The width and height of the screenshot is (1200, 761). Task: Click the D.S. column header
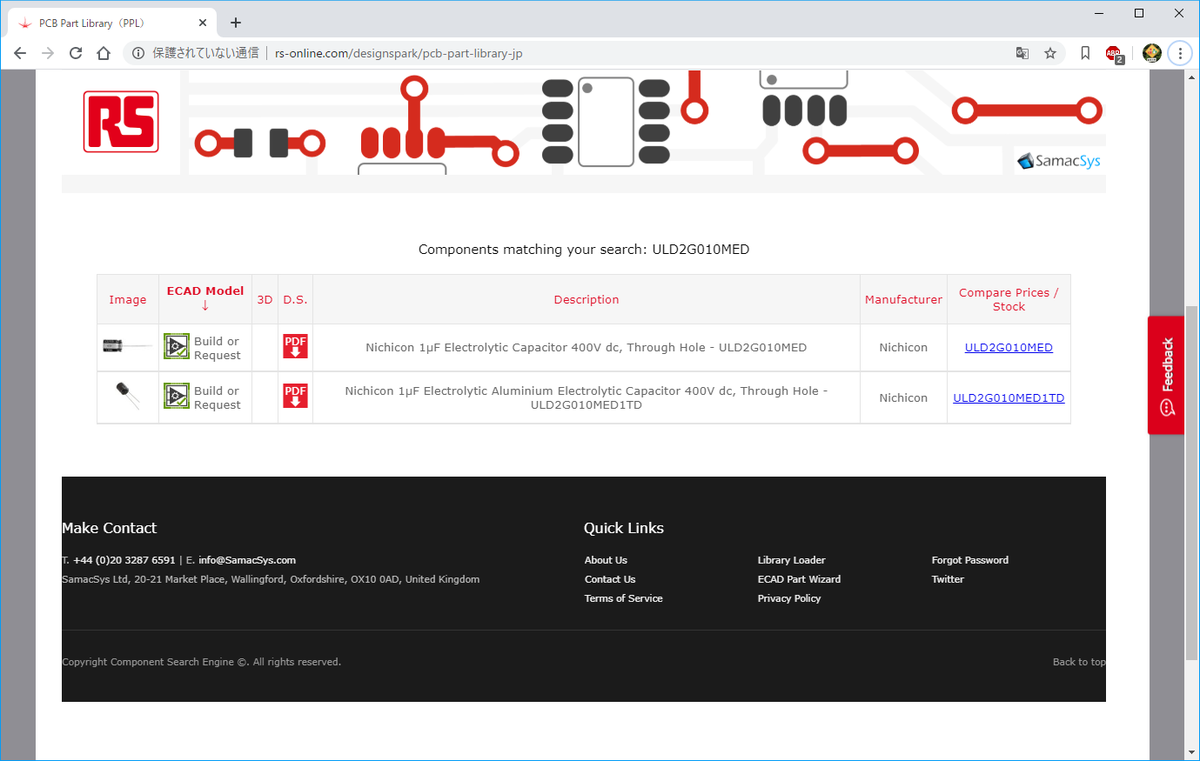click(x=295, y=300)
